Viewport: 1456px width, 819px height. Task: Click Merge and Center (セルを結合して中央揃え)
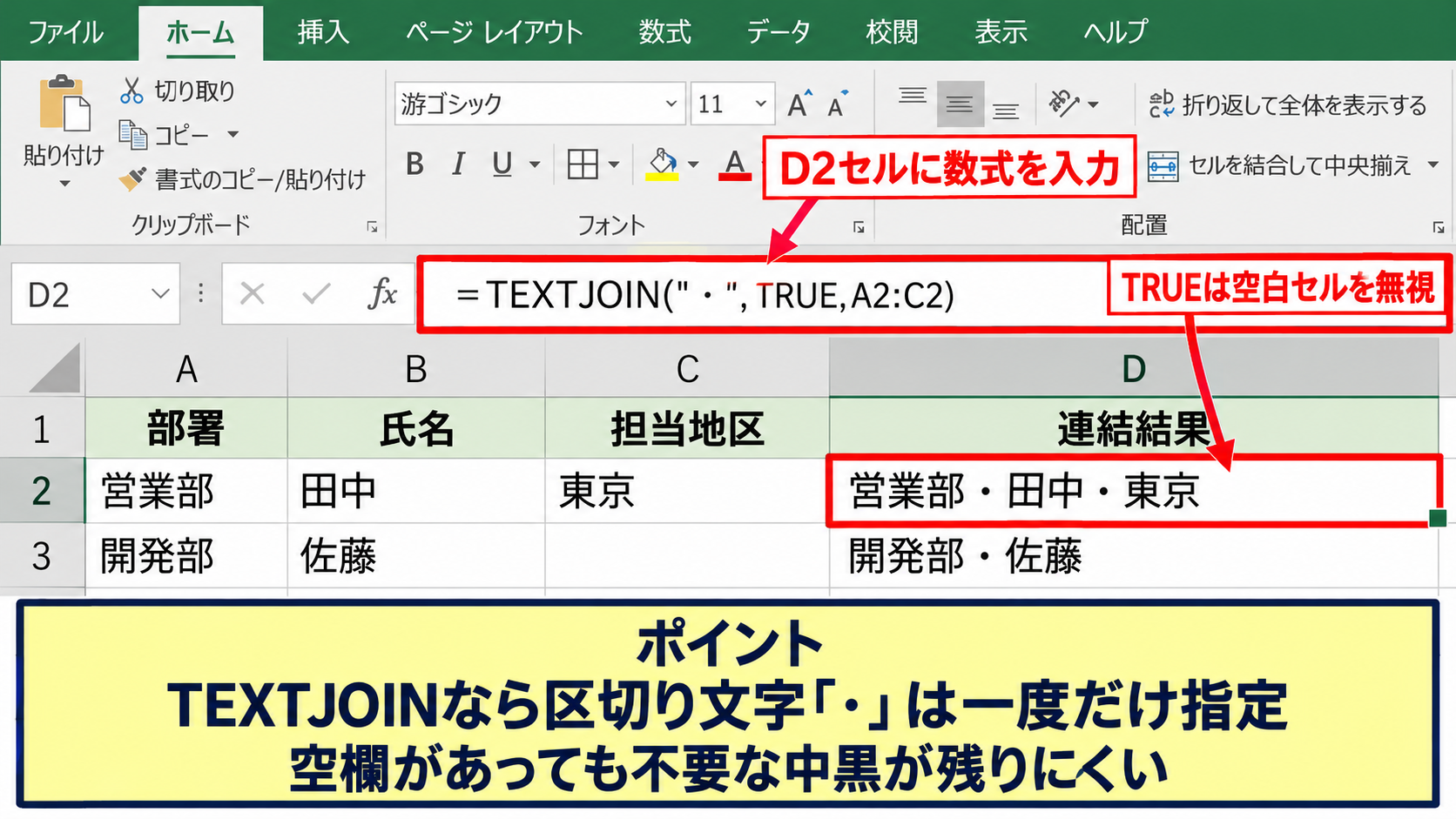coord(1279,165)
